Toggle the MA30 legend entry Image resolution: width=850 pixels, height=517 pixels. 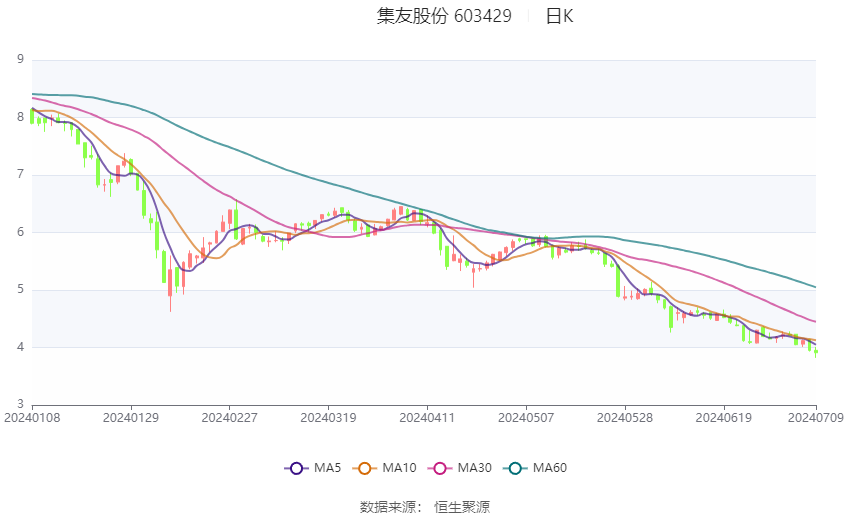(460, 468)
